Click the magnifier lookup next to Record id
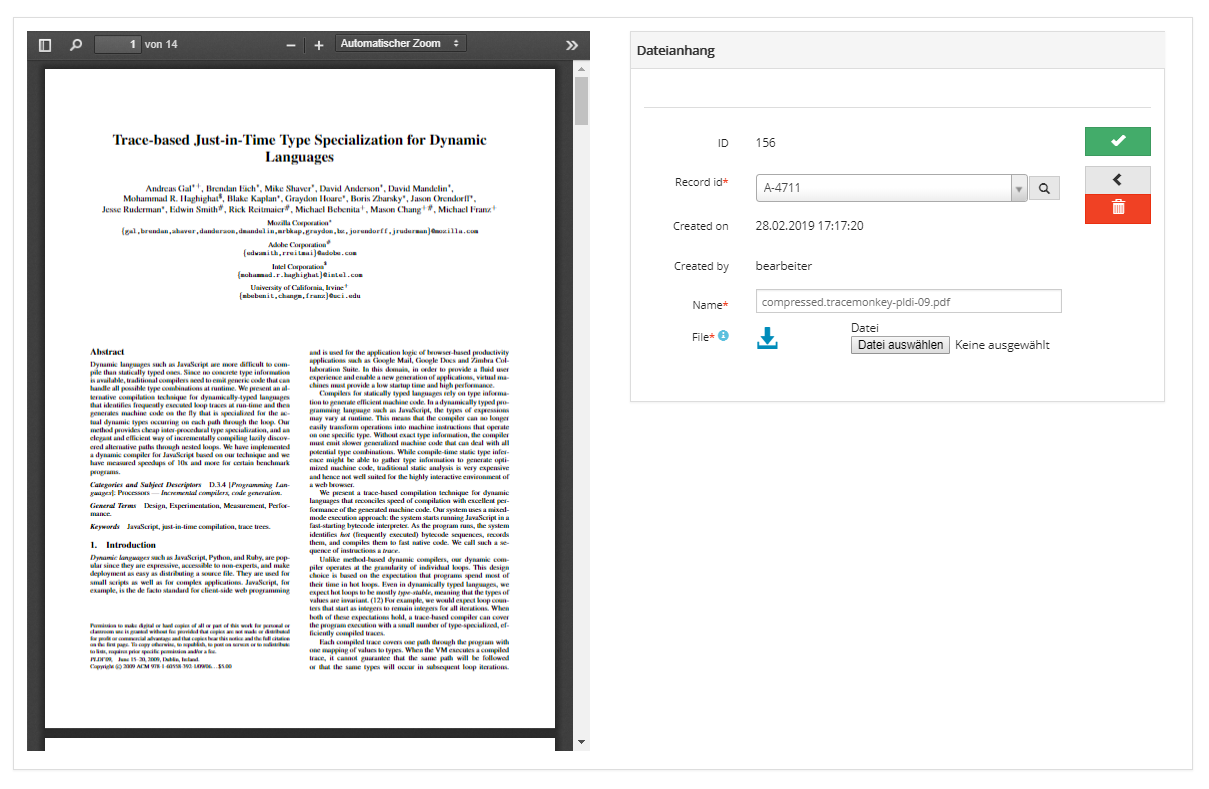The image size is (1209, 789). point(1043,187)
